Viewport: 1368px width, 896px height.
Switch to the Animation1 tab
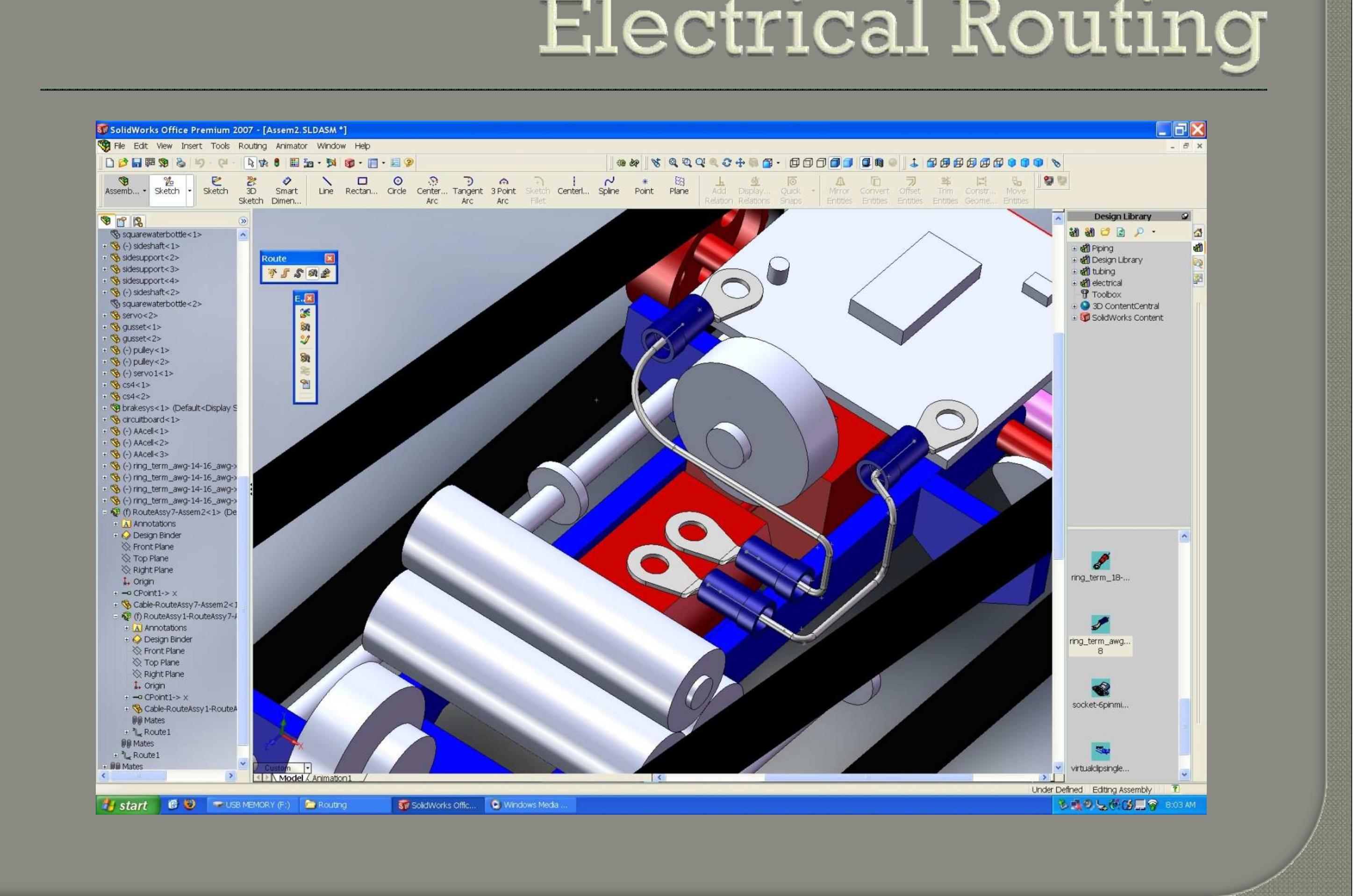pyautogui.click(x=332, y=778)
